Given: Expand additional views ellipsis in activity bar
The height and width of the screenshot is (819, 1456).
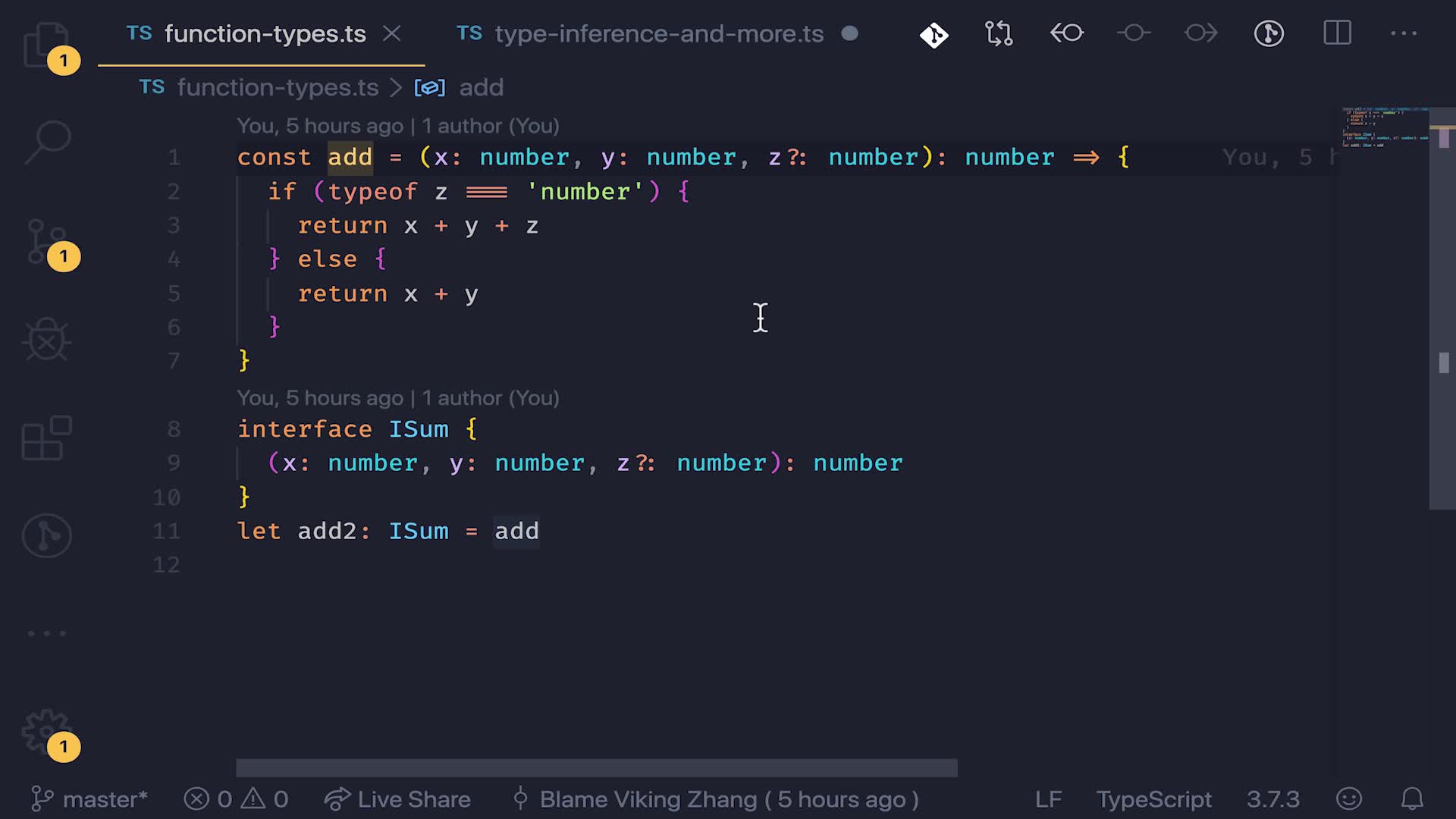Looking at the screenshot, I should (x=47, y=633).
